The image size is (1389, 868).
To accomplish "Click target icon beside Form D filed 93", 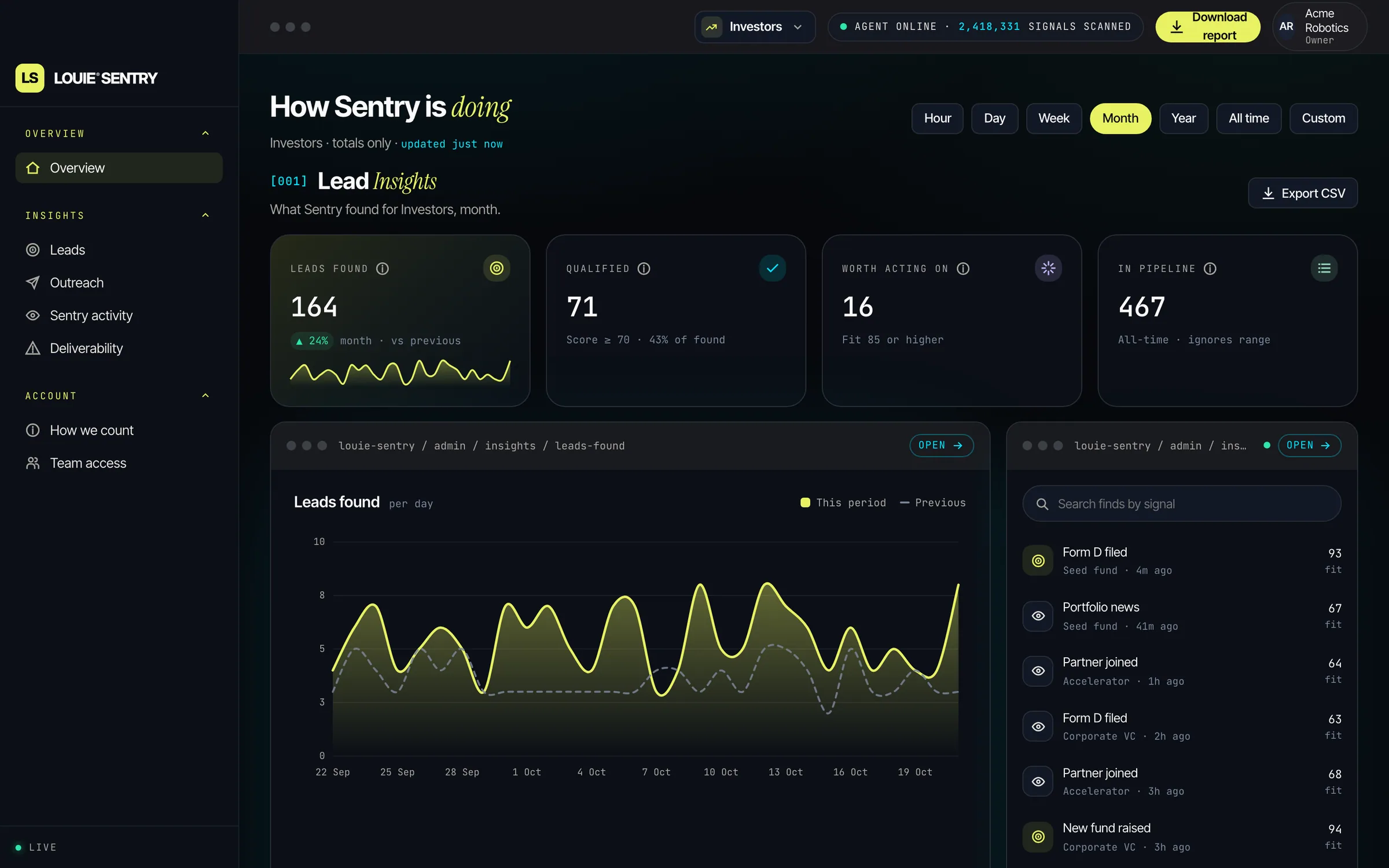I will (1038, 561).
